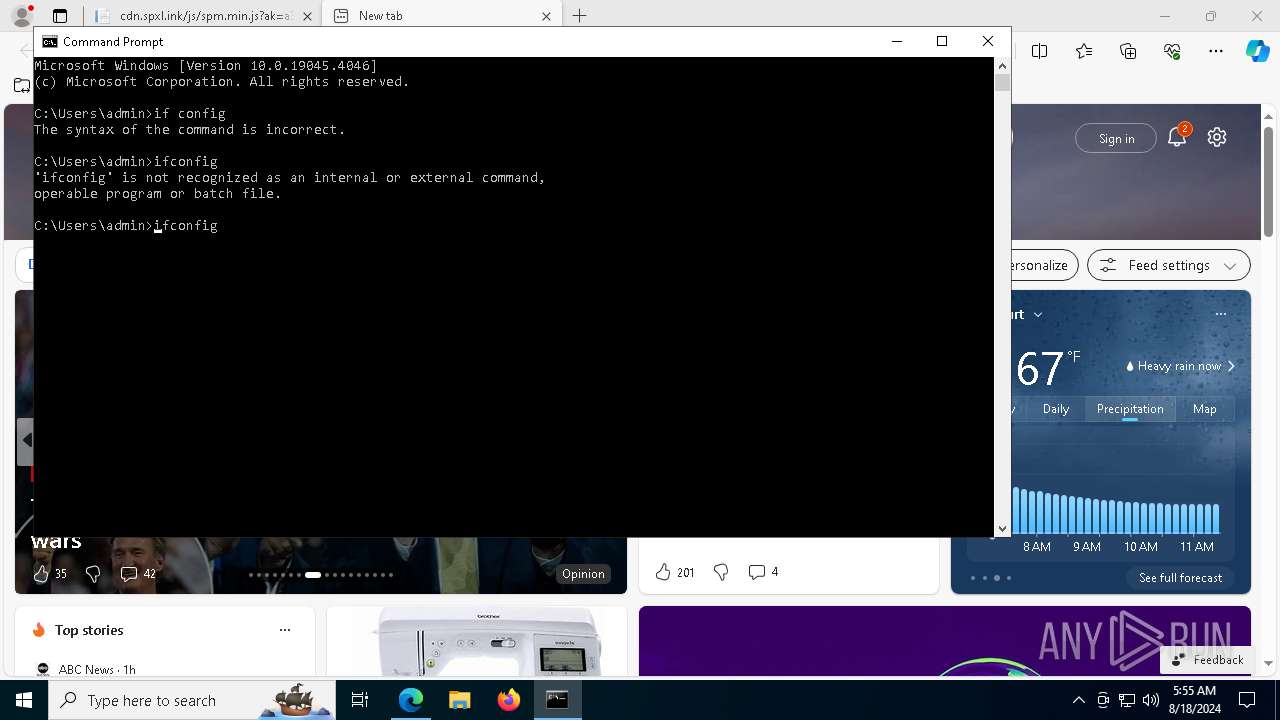The image size is (1280, 720).
Task: Open ABC News source link
Action: tap(86, 669)
